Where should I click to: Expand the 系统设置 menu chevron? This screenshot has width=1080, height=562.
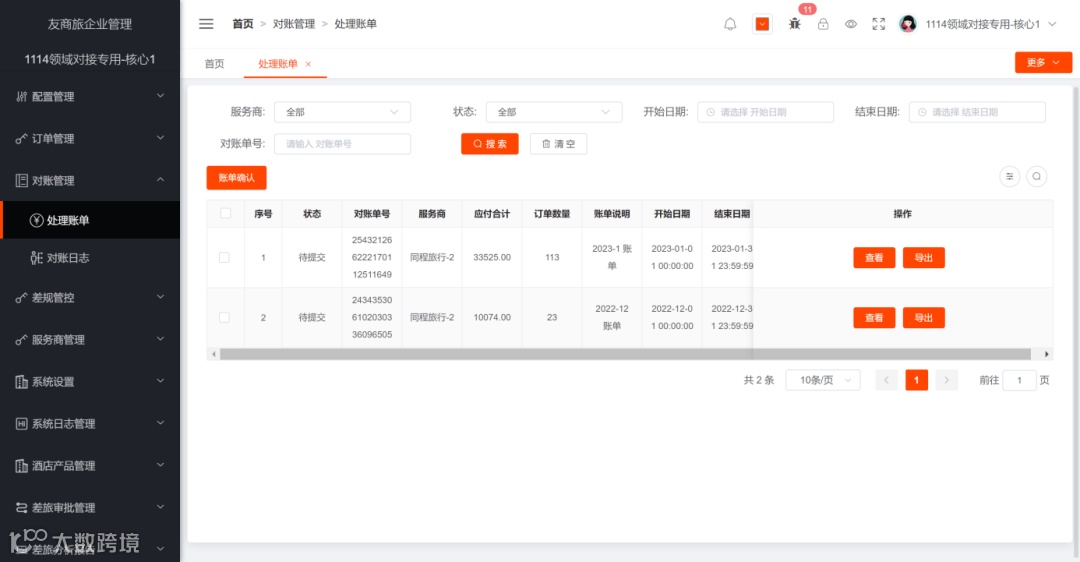(x=160, y=381)
